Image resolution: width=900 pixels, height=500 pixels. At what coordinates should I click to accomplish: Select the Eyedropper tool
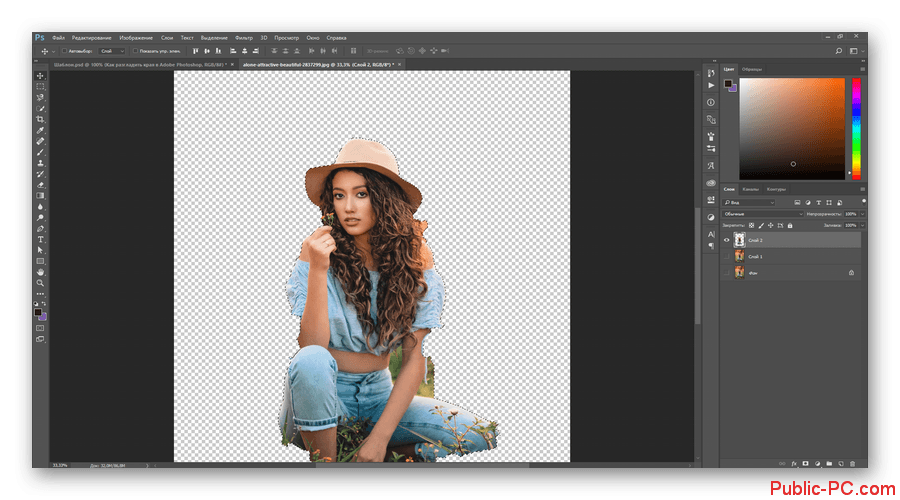[x=41, y=130]
